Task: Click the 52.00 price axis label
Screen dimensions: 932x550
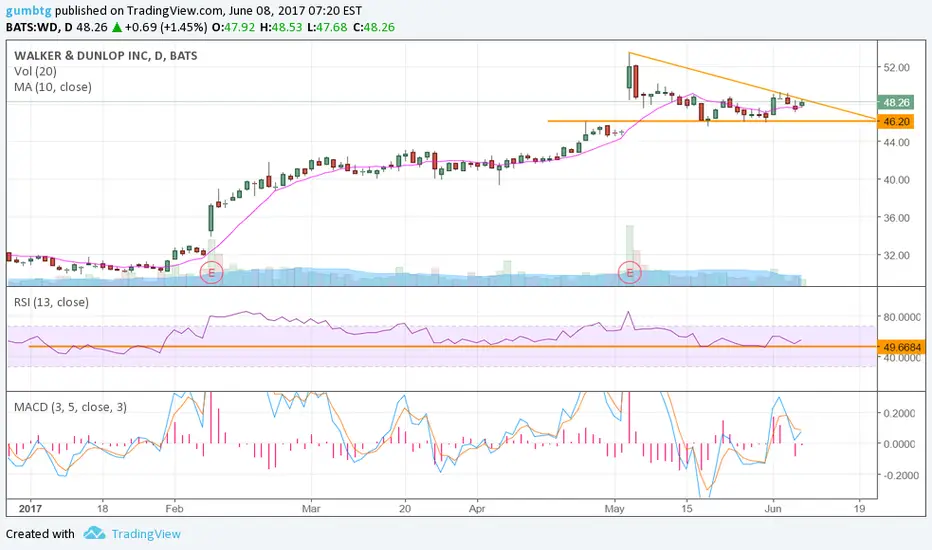Action: tap(896, 68)
